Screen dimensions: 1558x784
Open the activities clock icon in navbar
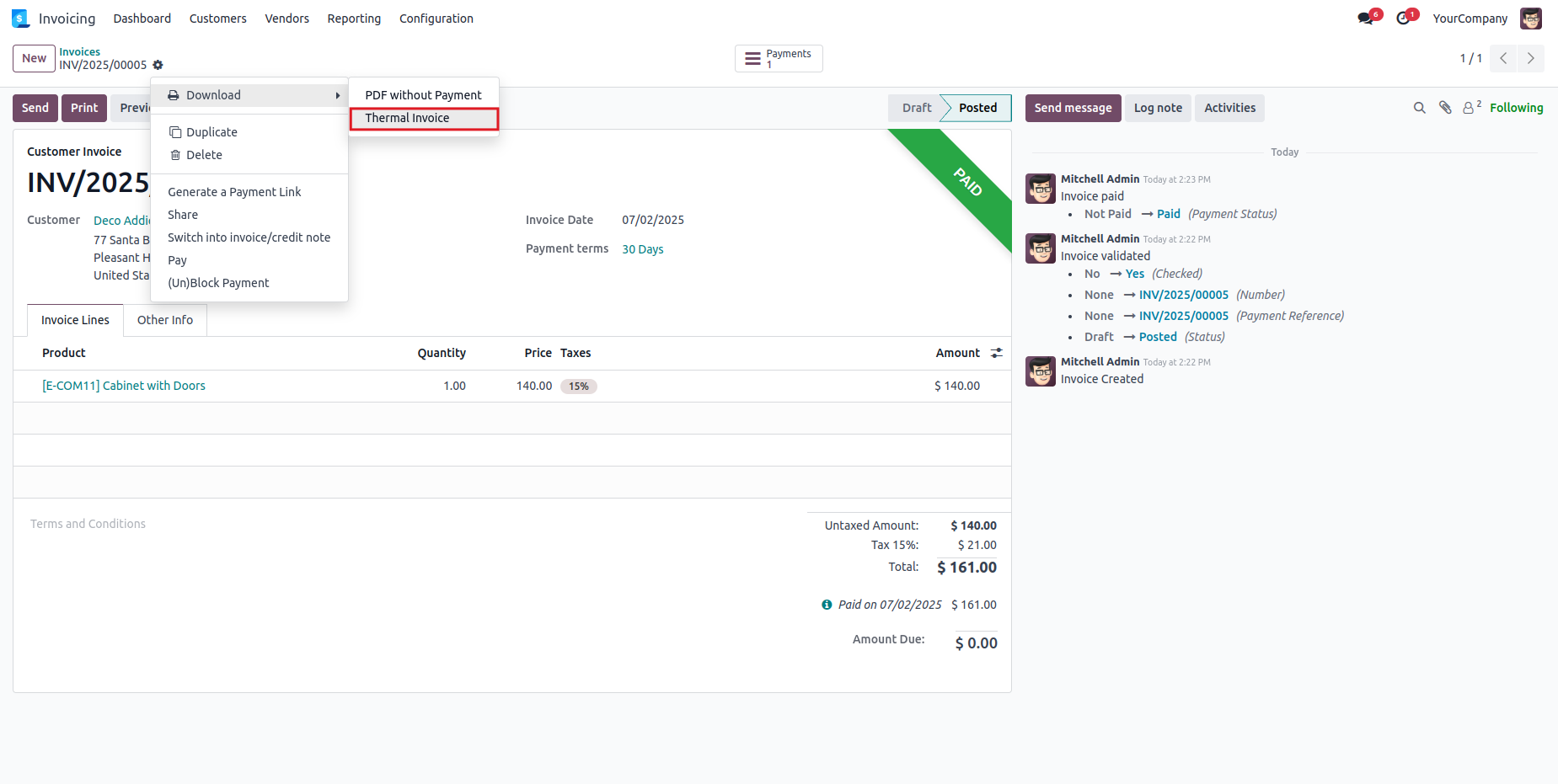click(1403, 19)
